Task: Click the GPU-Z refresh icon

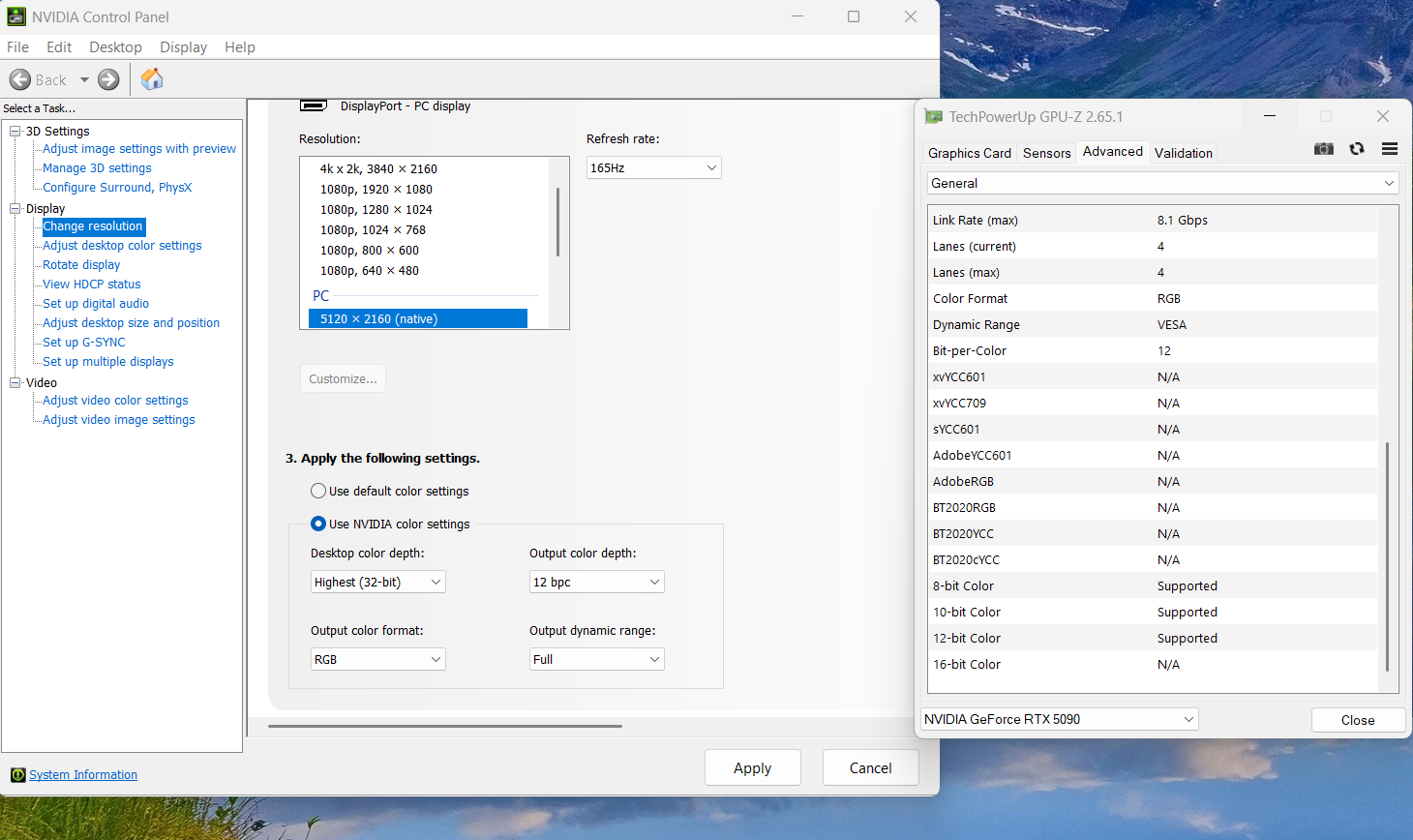Action: coord(1357,149)
